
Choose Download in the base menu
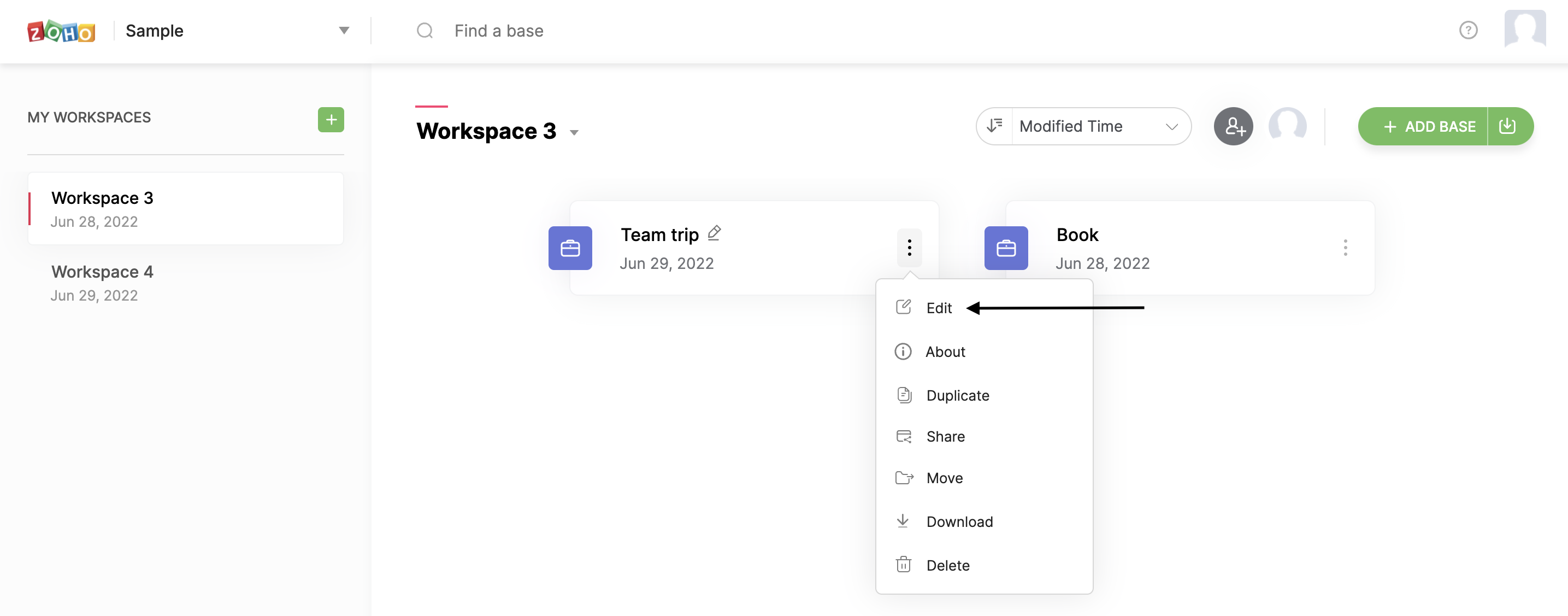click(x=959, y=521)
